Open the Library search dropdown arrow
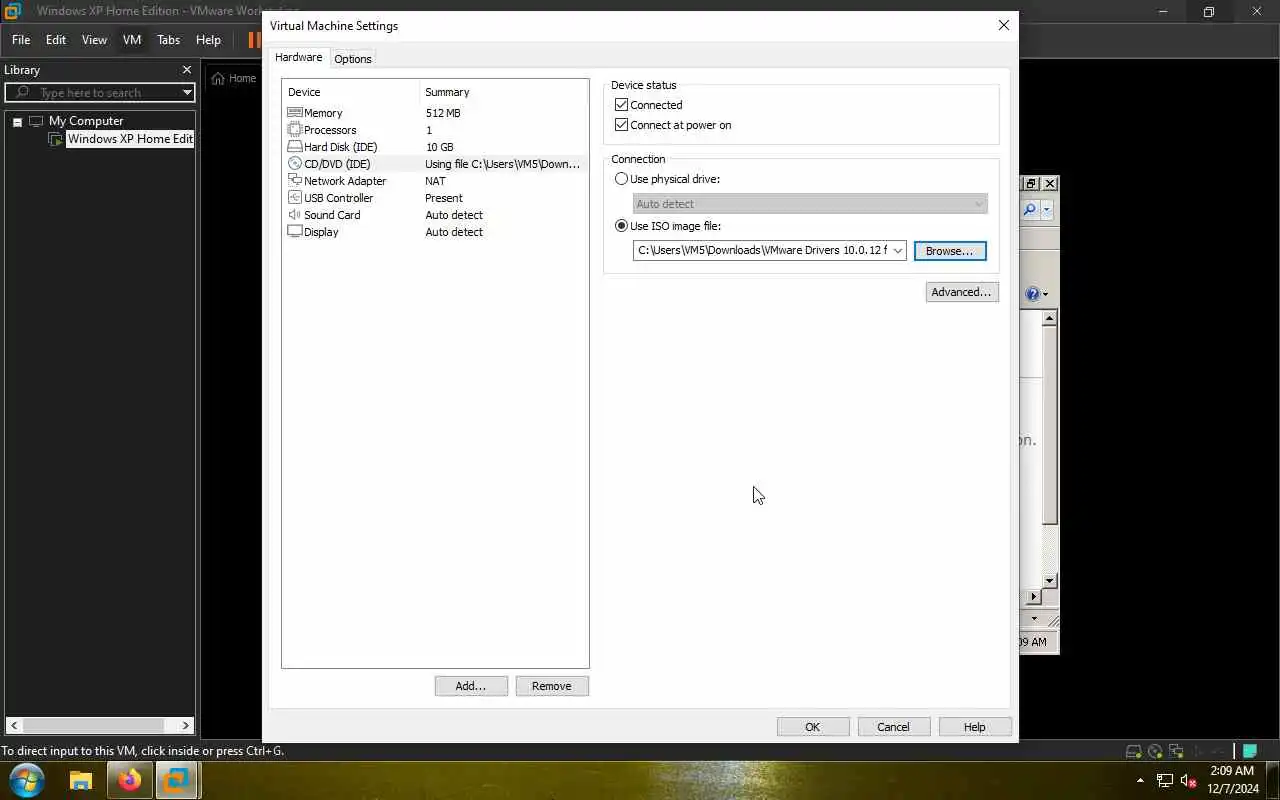 point(187,92)
